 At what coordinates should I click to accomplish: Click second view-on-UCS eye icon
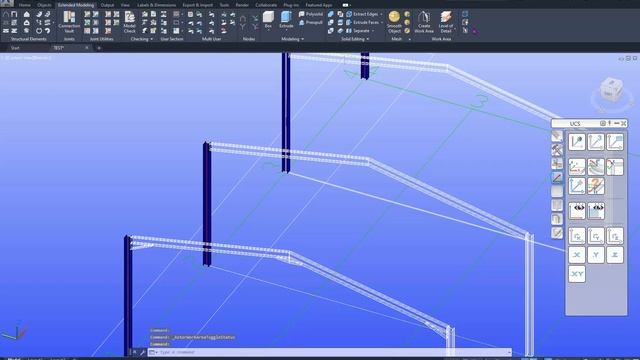coord(596,211)
